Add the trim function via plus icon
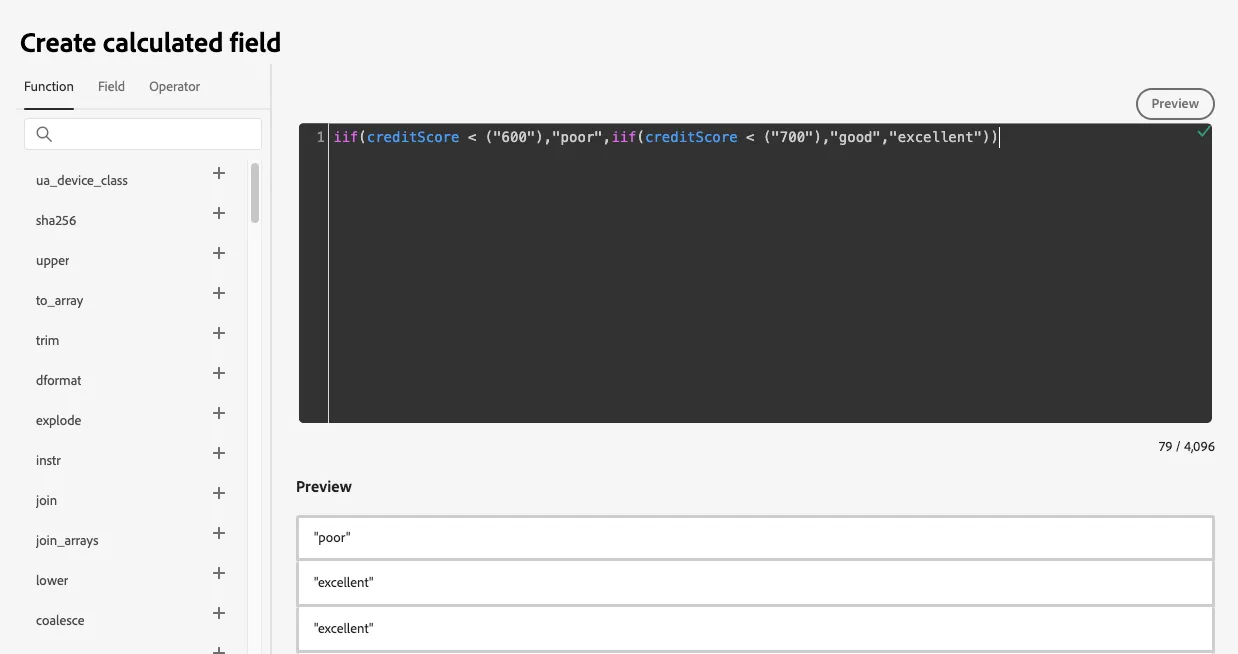This screenshot has width=1238, height=654. (x=219, y=333)
